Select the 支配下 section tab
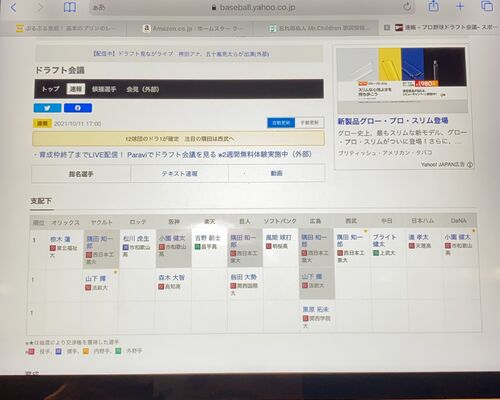Viewport: 500px width, 400px height. [x=41, y=201]
